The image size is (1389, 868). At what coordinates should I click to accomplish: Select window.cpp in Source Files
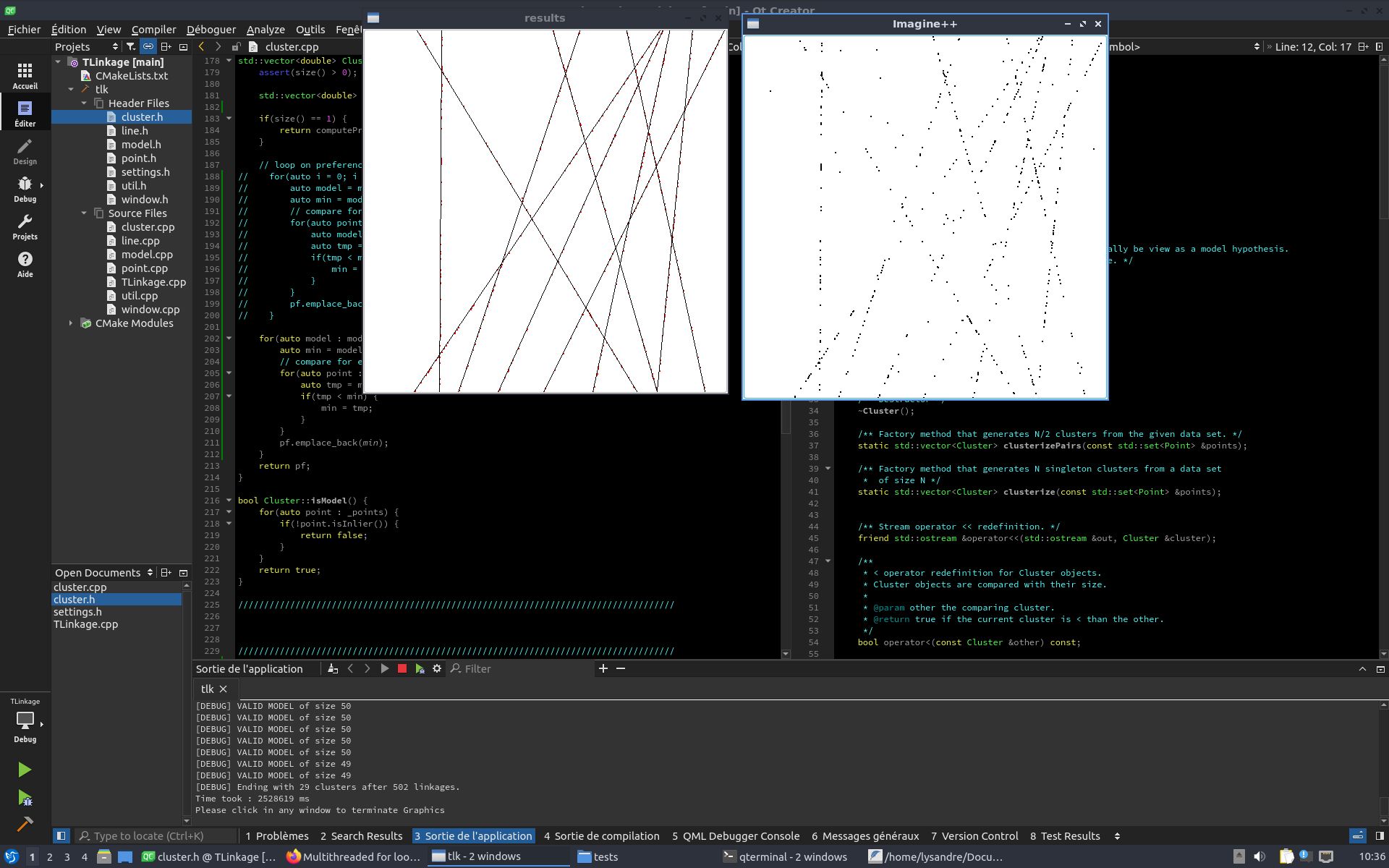[150, 310]
